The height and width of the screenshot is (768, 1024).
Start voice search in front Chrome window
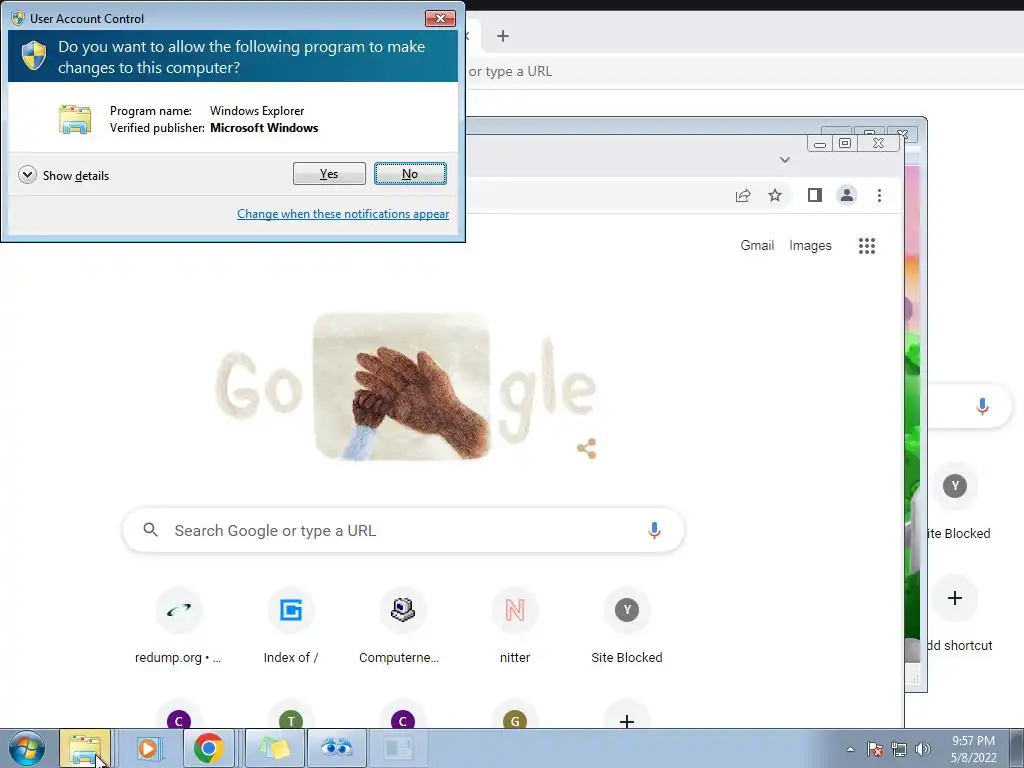click(654, 530)
